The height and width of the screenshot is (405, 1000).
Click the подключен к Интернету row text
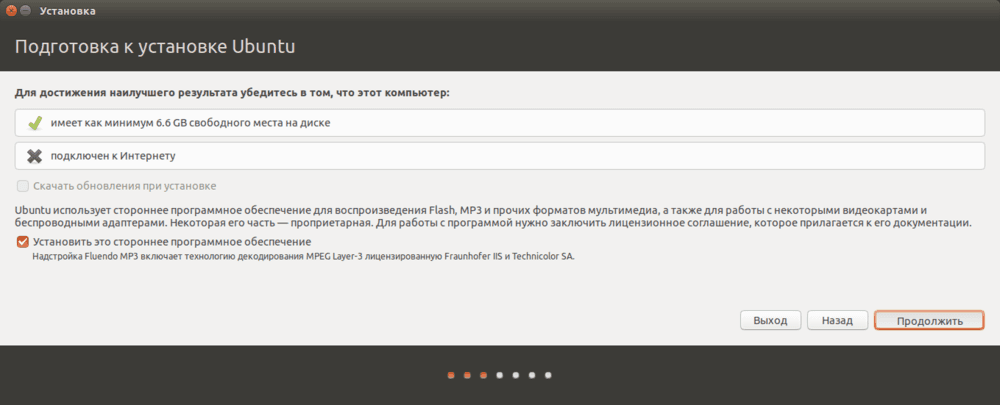coord(113,156)
